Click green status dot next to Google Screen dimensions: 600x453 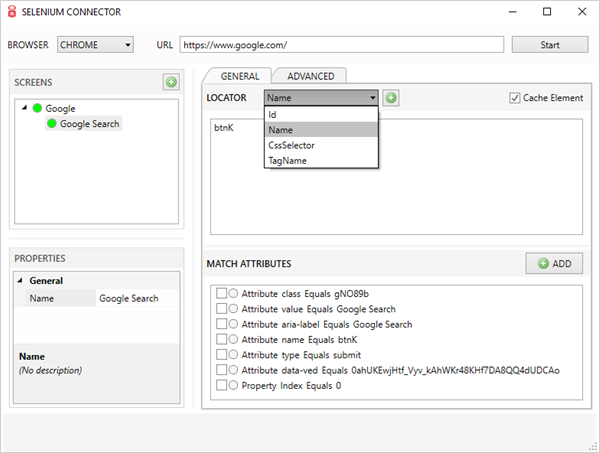click(37, 108)
